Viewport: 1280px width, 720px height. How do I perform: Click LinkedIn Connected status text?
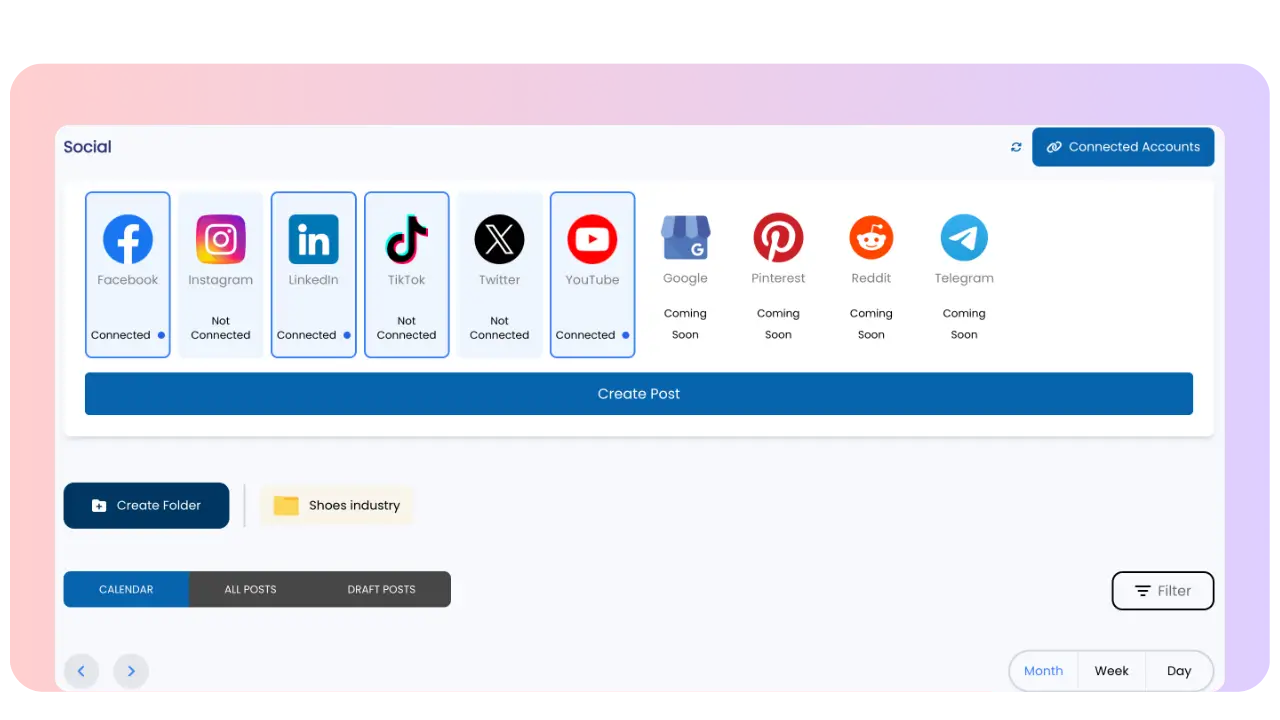coord(307,335)
